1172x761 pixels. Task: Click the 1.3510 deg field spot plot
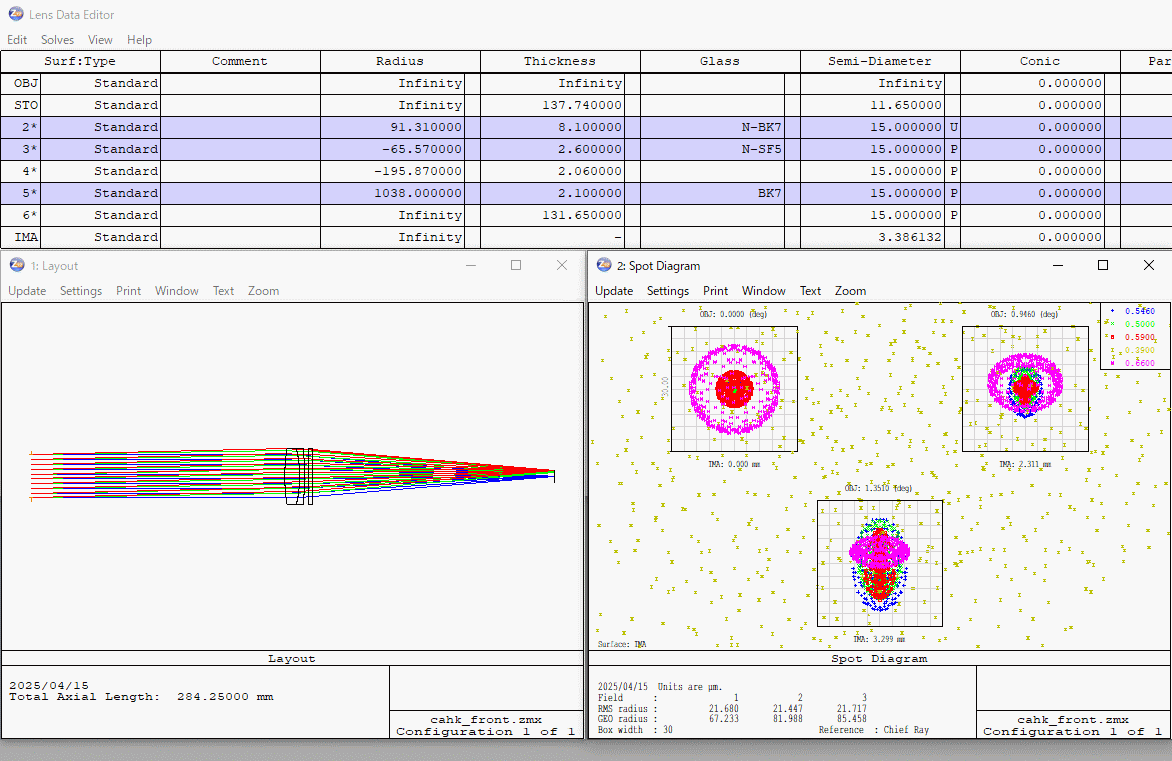click(x=880, y=563)
